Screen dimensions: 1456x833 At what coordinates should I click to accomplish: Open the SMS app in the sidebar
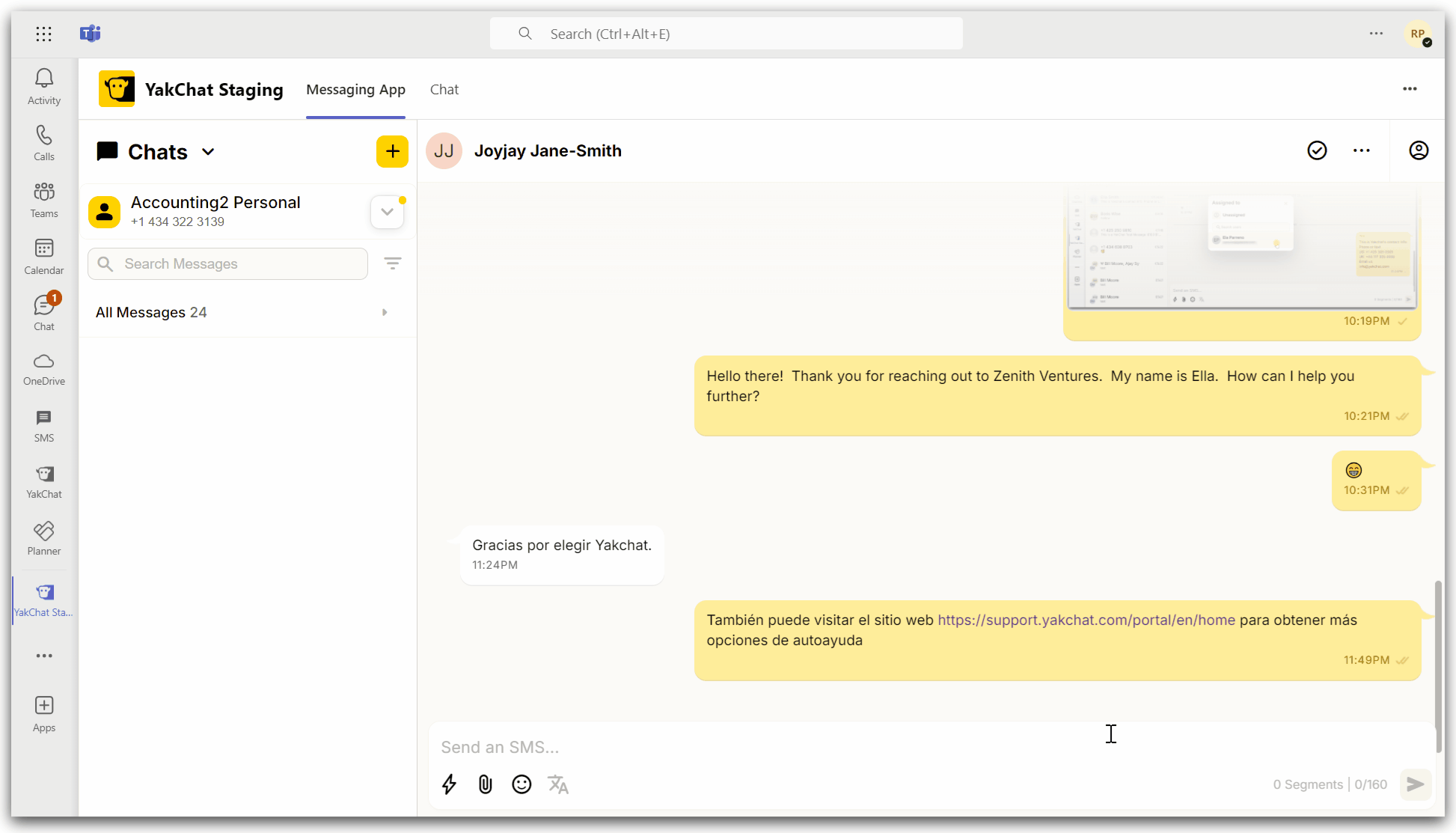coord(44,426)
